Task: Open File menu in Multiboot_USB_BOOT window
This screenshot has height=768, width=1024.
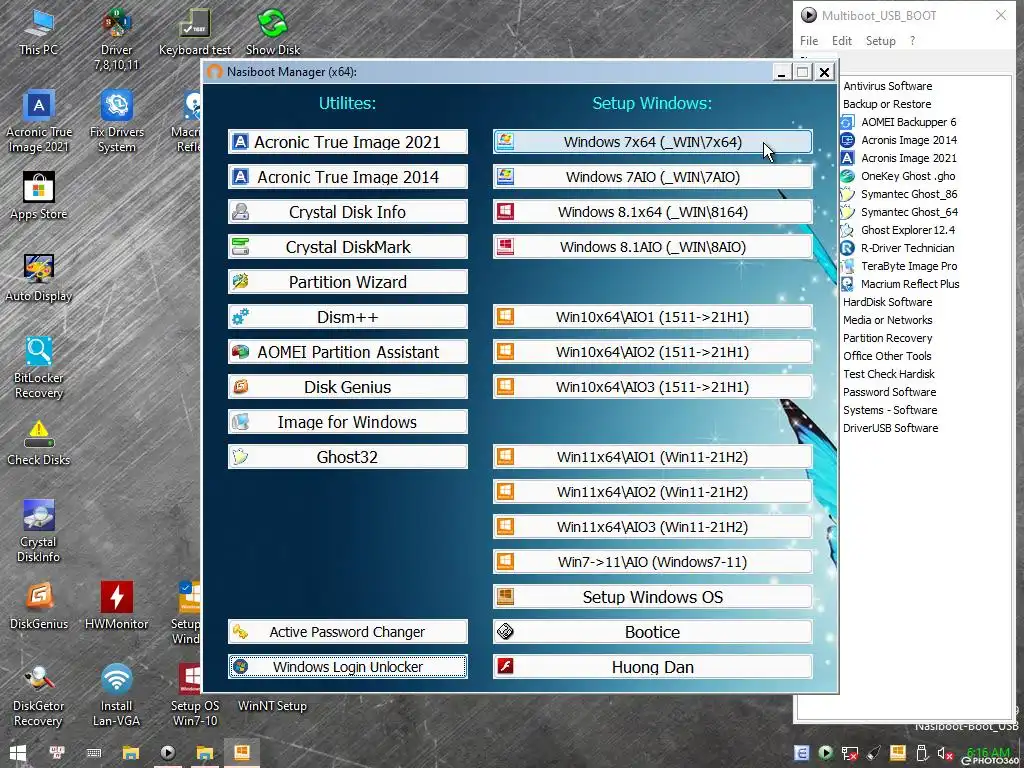Action: pyautogui.click(x=808, y=40)
